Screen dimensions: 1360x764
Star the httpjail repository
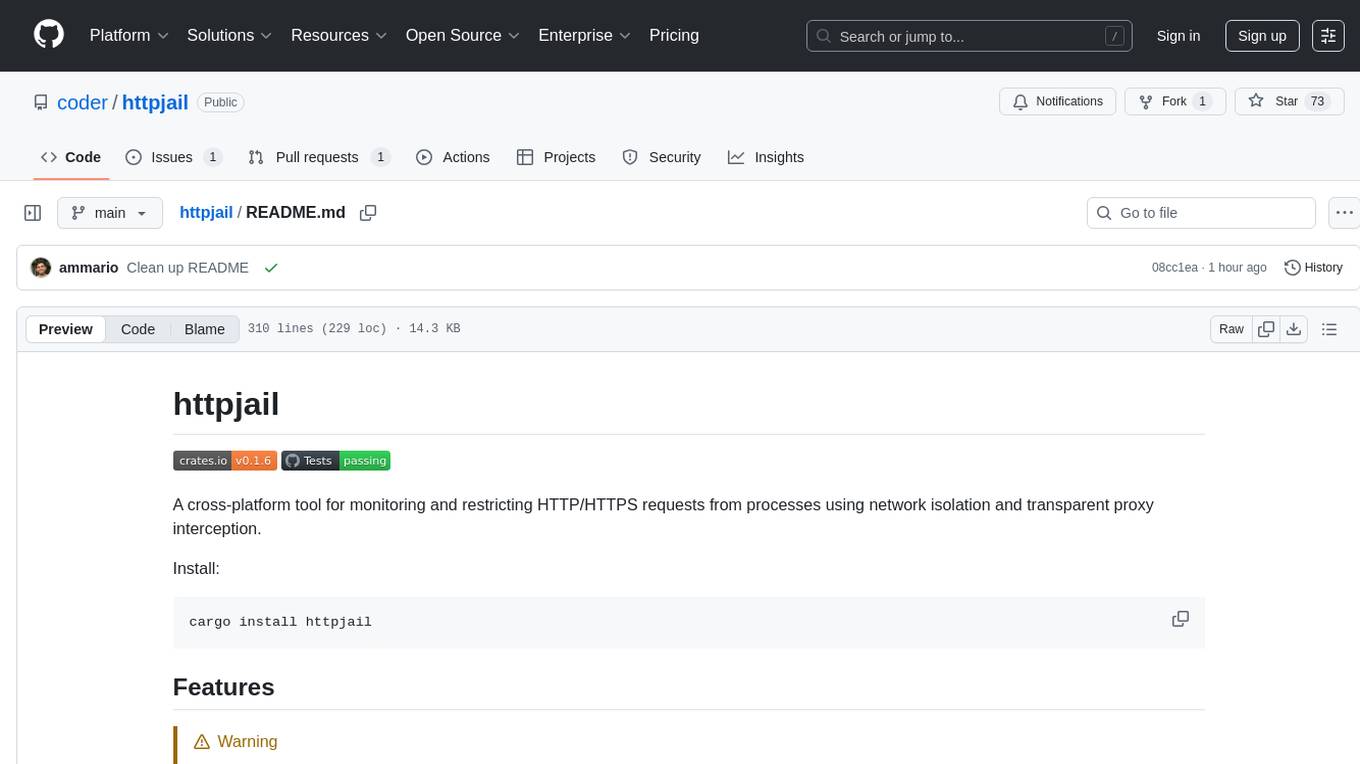pyautogui.click(x=1290, y=101)
